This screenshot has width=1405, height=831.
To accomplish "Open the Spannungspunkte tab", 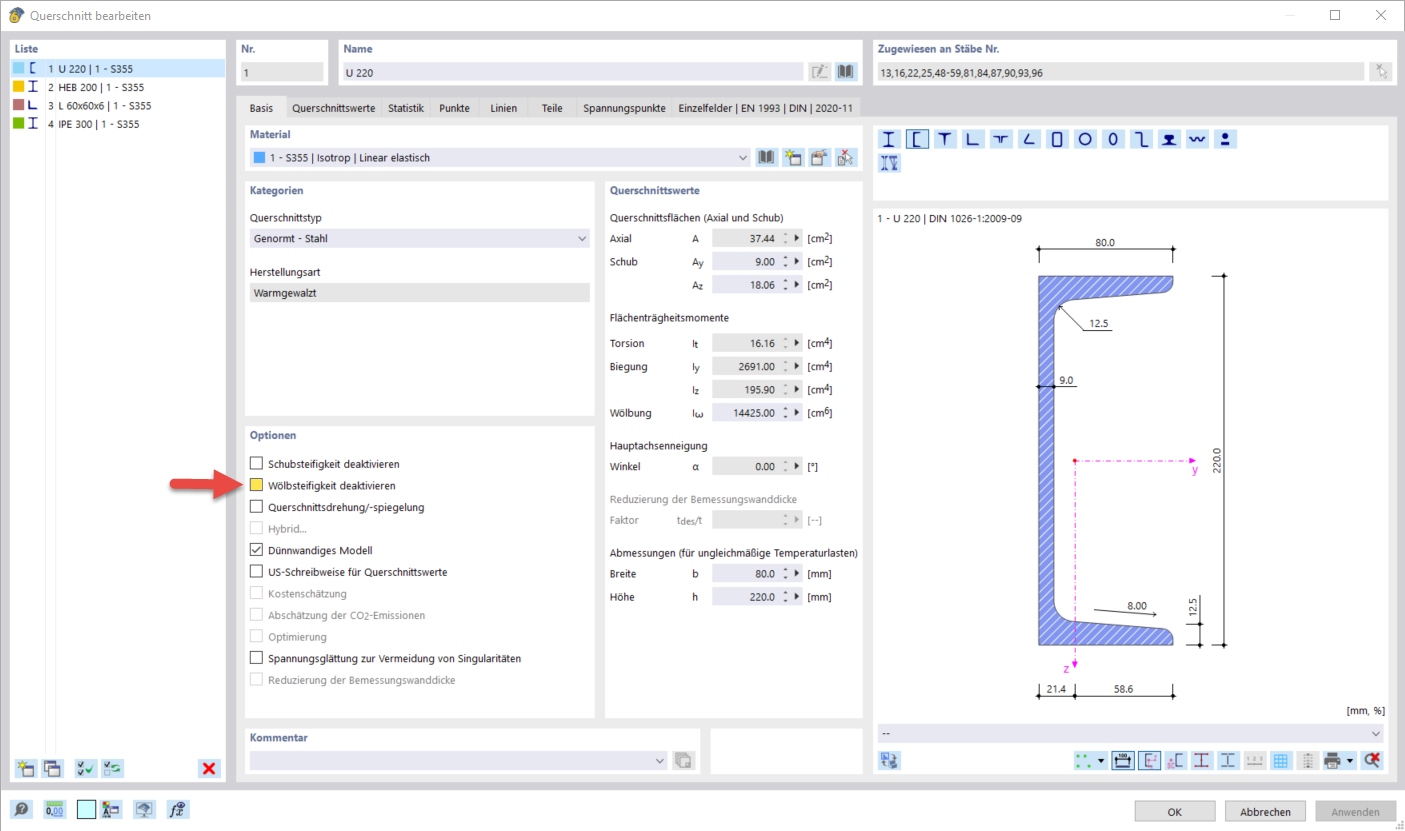I will [625, 108].
